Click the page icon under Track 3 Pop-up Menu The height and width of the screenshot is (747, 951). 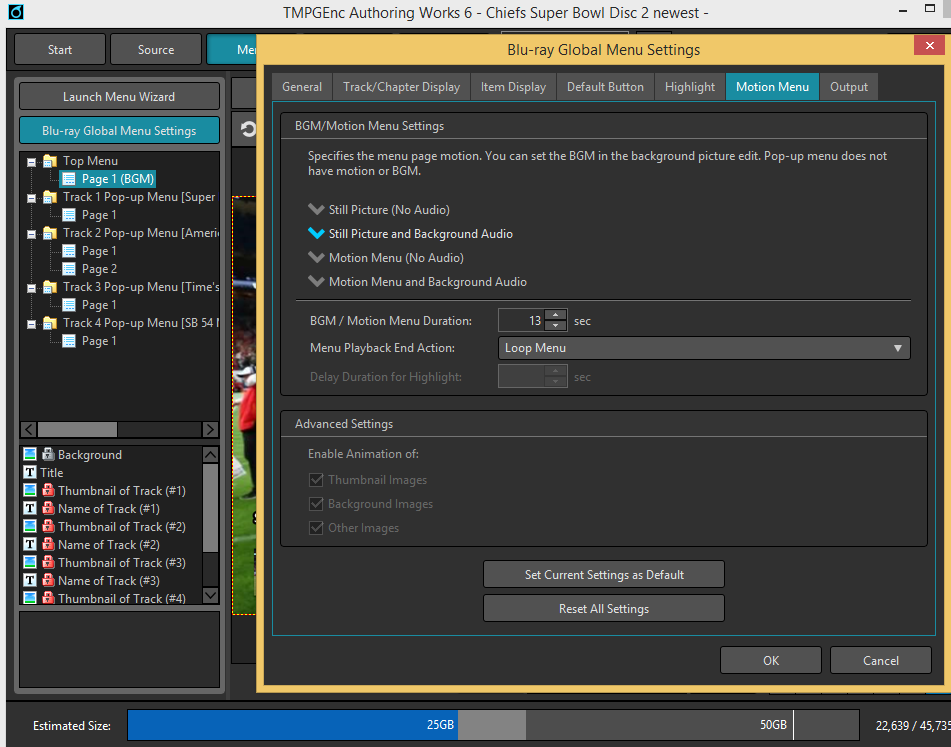[69, 305]
